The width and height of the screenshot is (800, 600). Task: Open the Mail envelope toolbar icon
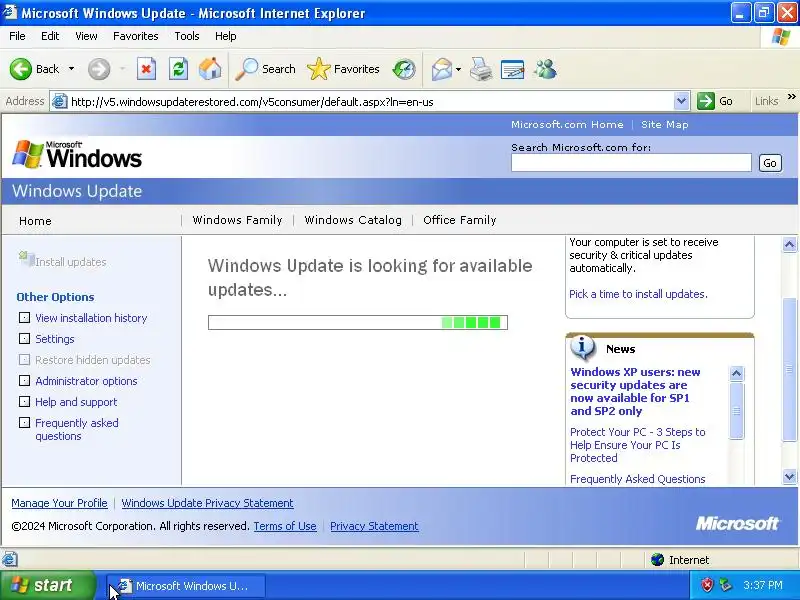click(x=441, y=69)
